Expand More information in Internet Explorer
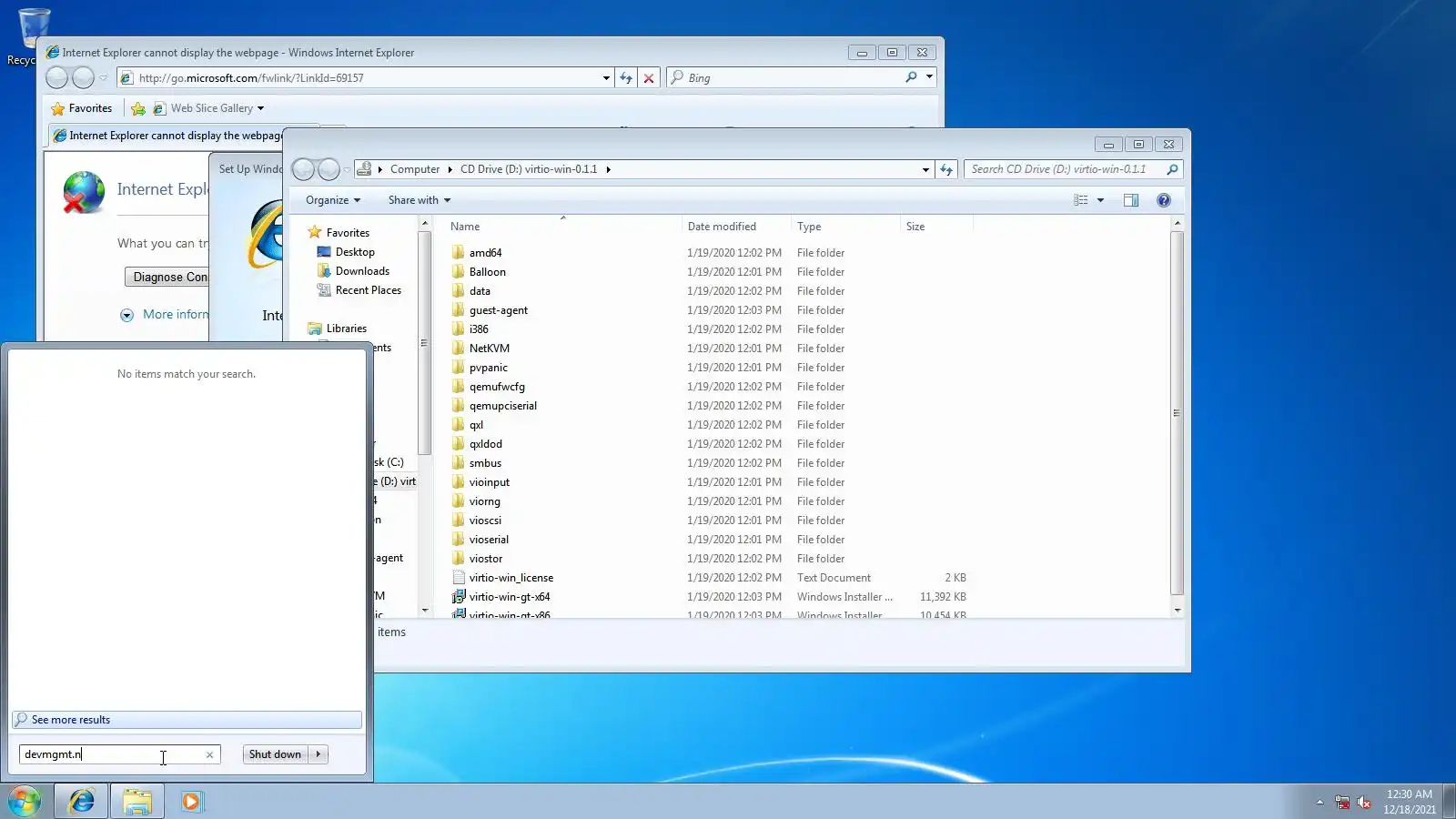1456x819 pixels. 126,315
